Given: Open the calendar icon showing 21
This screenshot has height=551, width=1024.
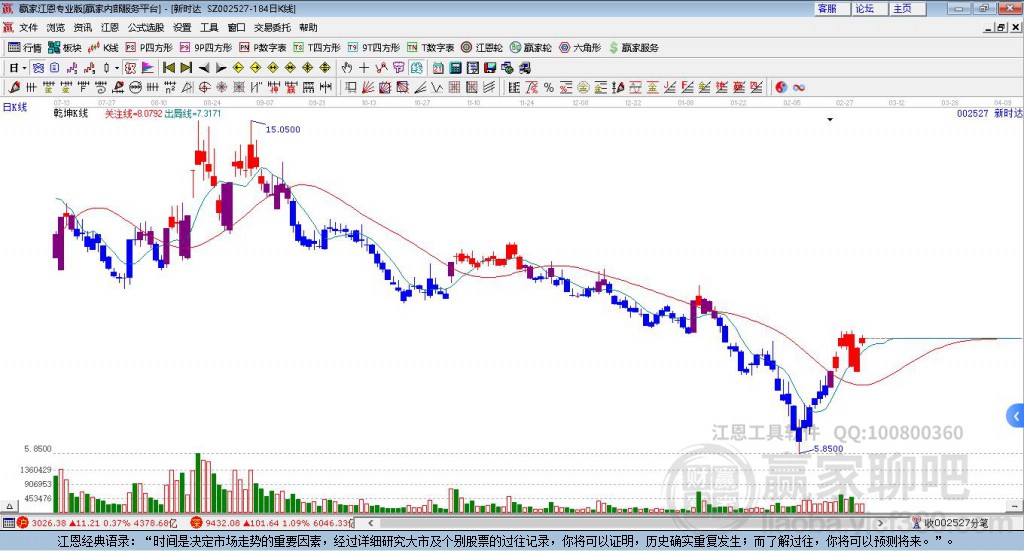Looking at the screenshot, I should click(438, 68).
